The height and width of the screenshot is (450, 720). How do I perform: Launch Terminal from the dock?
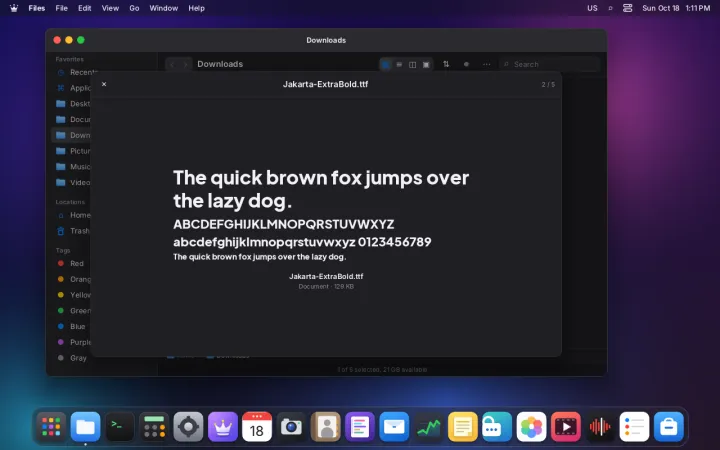pos(120,427)
